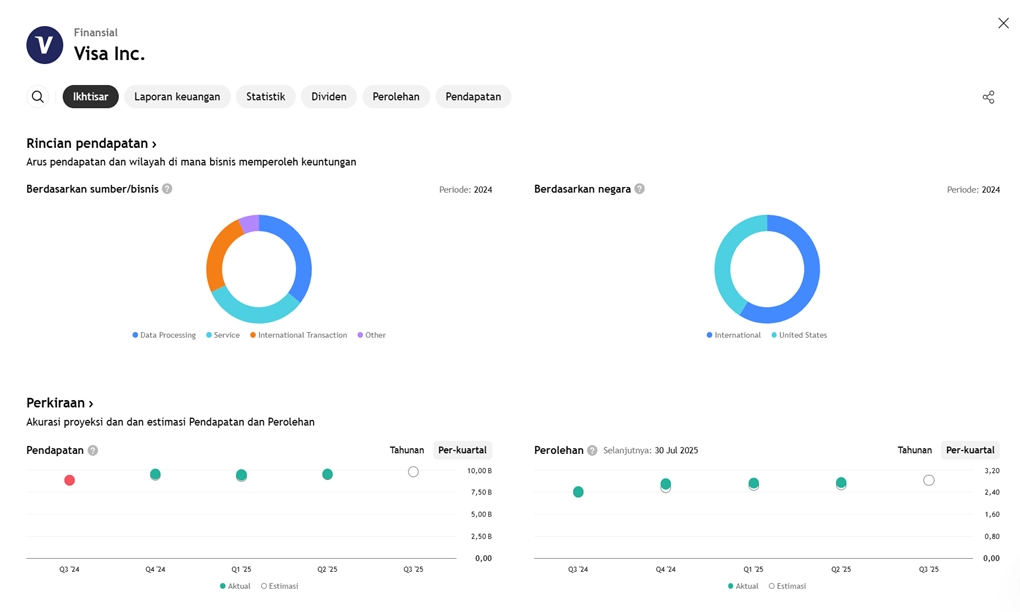Click the Visa Inc. logo

[x=45, y=45]
